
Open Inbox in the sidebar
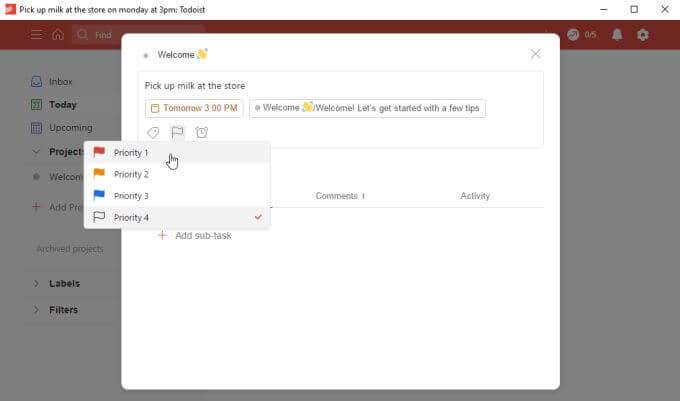(61, 82)
